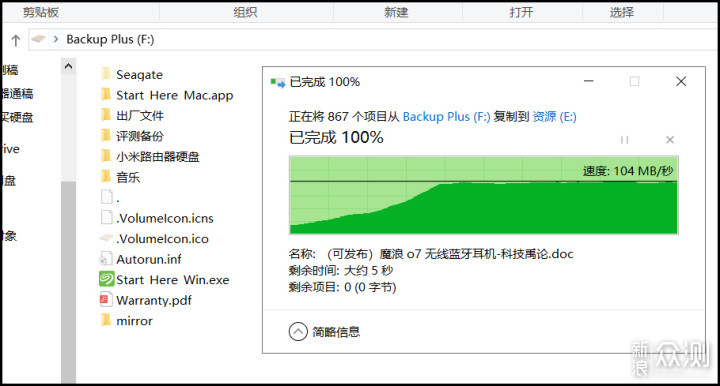Collapse details via 简略信息 chevron
The width and height of the screenshot is (720, 386).
[x=298, y=331]
